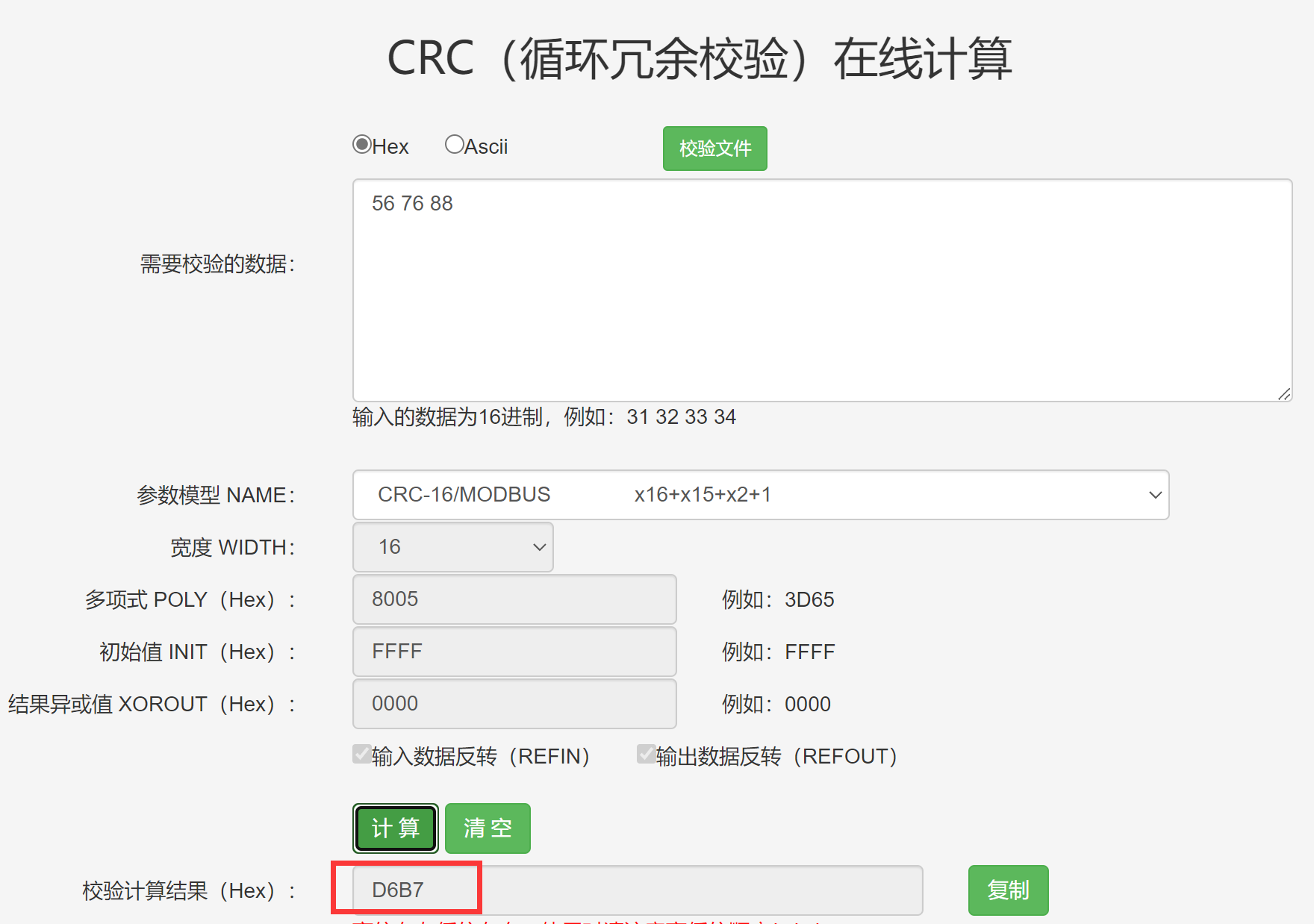
Task: Click the dropdown arrow next to parameter model
Action: tap(1154, 494)
